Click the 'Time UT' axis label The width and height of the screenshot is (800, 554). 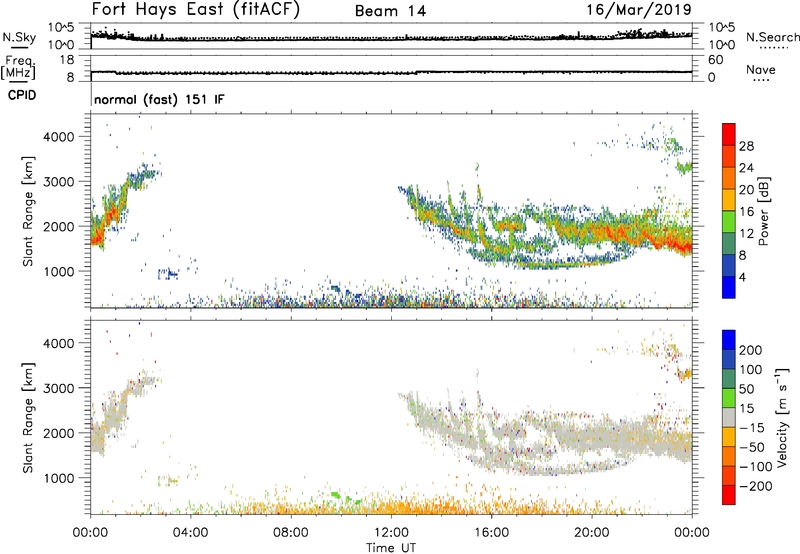pyautogui.click(x=391, y=548)
